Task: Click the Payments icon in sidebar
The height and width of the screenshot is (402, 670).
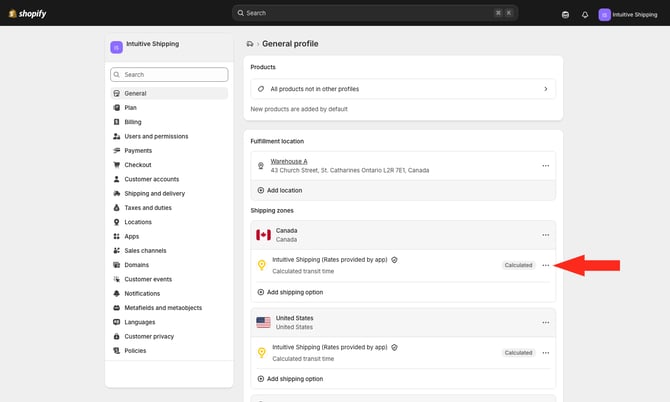Action: tap(116, 150)
